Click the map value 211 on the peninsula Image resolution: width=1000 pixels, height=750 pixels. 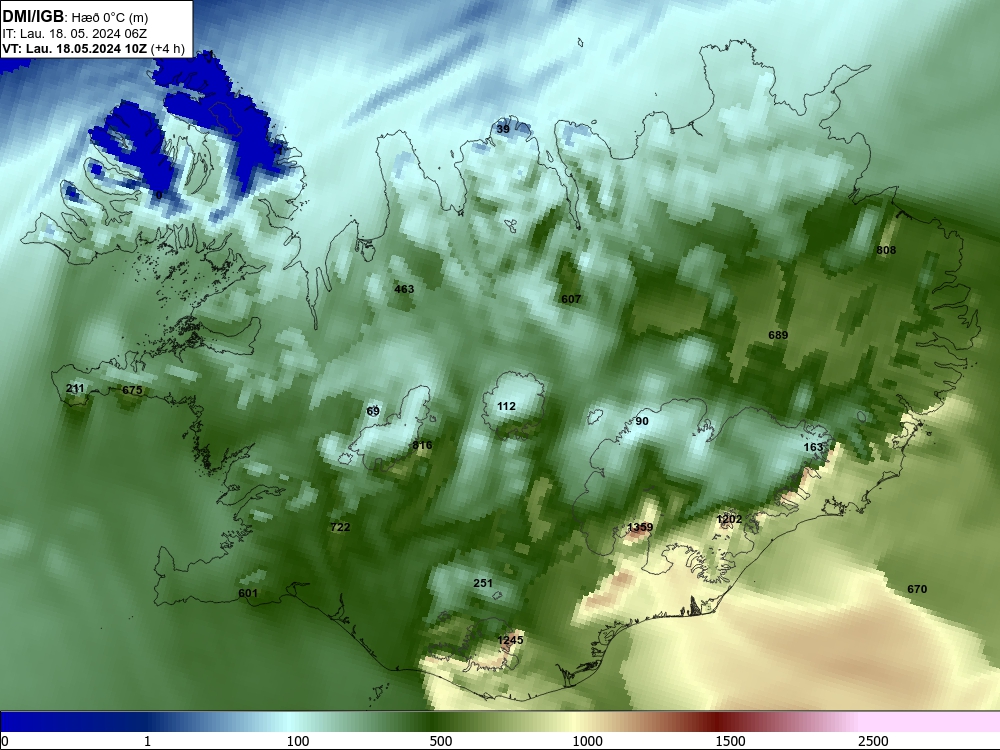click(75, 388)
